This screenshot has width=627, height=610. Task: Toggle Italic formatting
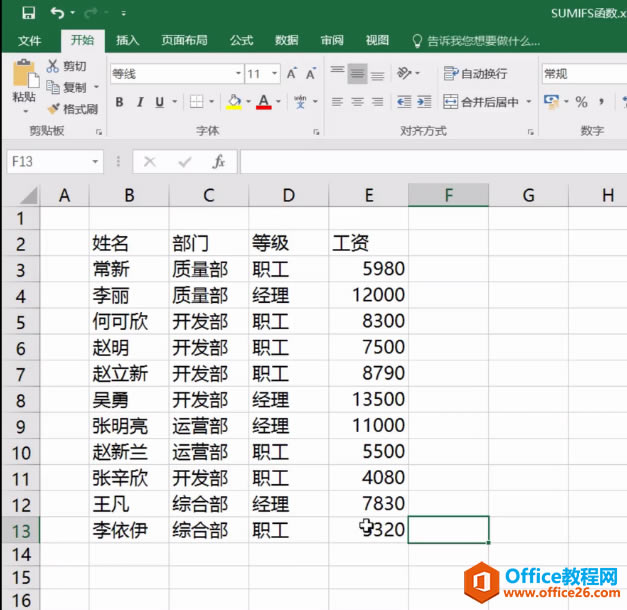140,102
